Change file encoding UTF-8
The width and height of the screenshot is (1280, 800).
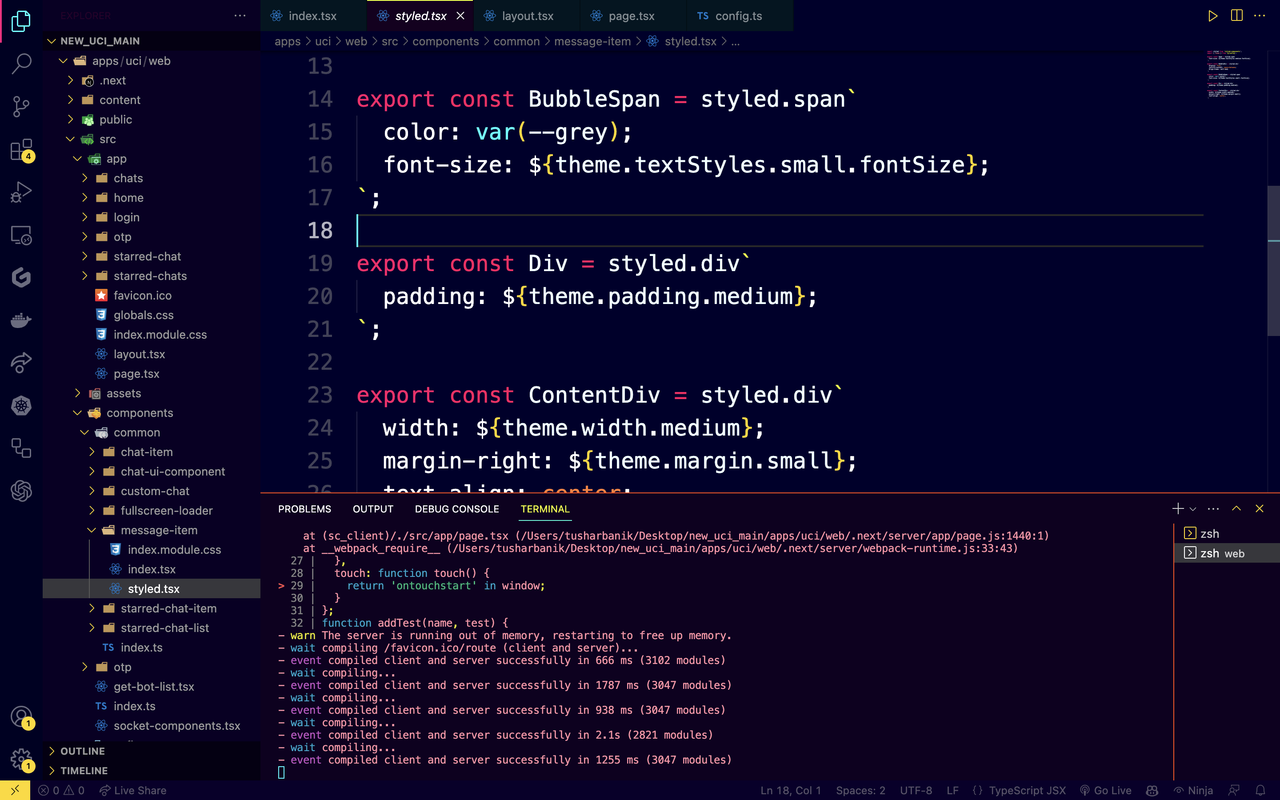coord(916,790)
